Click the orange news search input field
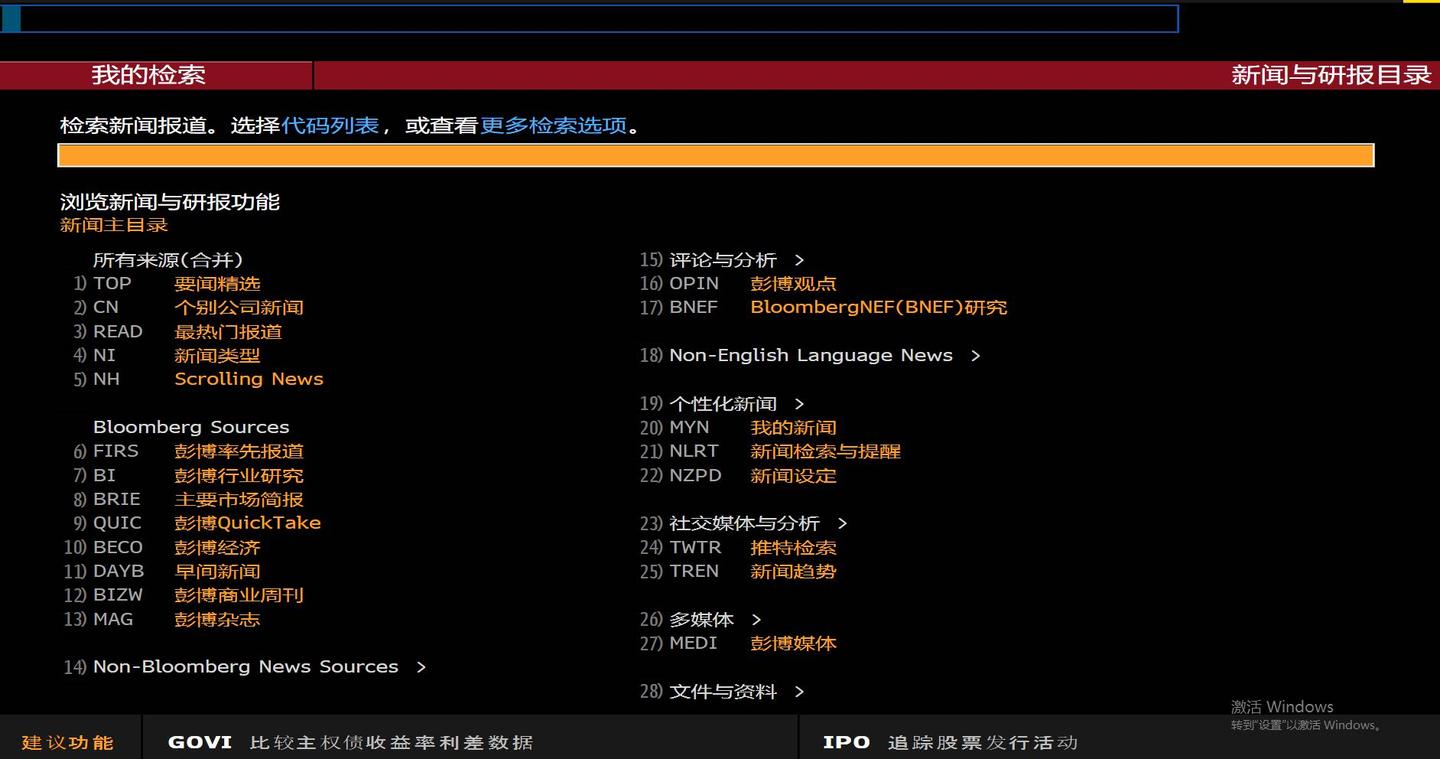 715,155
